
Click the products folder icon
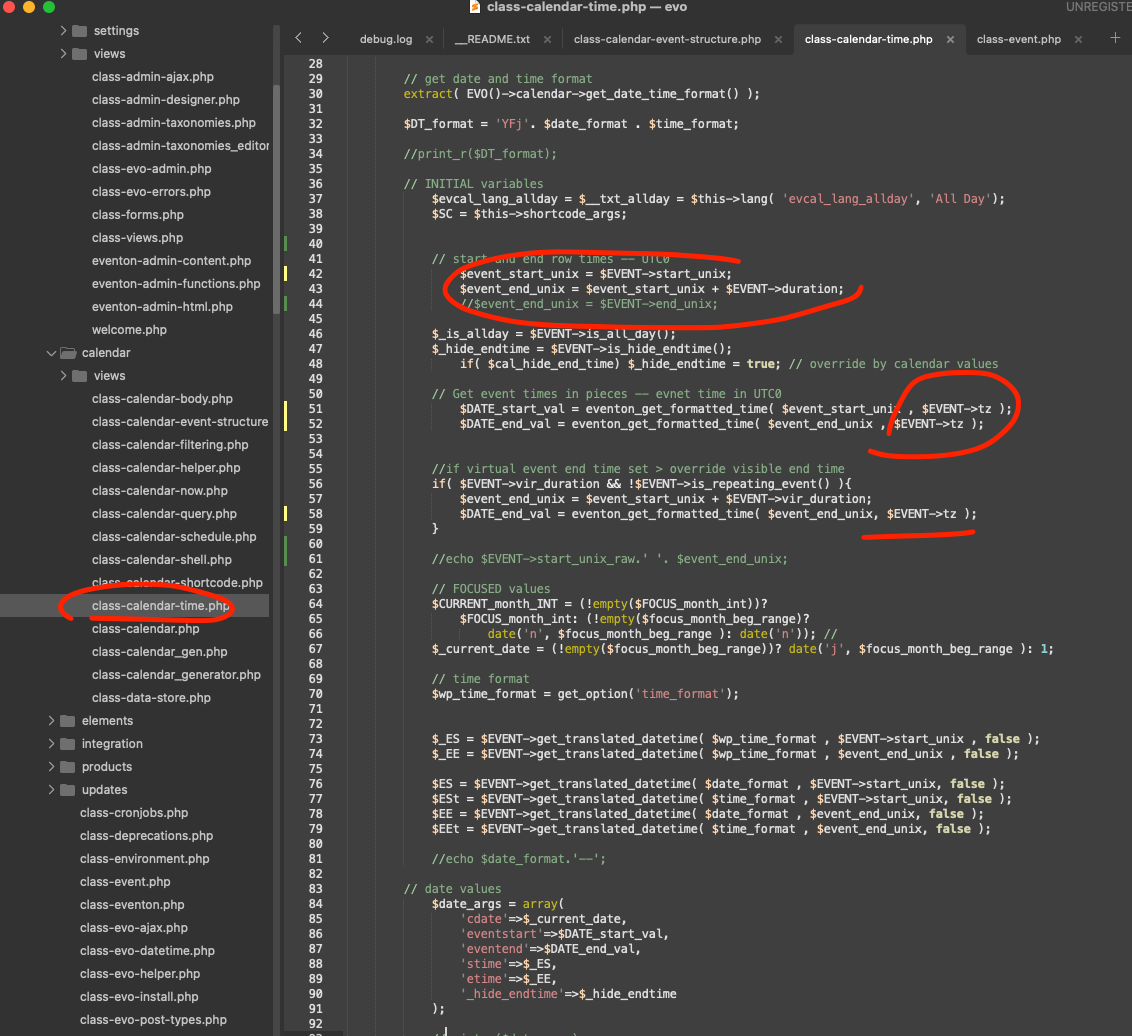point(68,767)
